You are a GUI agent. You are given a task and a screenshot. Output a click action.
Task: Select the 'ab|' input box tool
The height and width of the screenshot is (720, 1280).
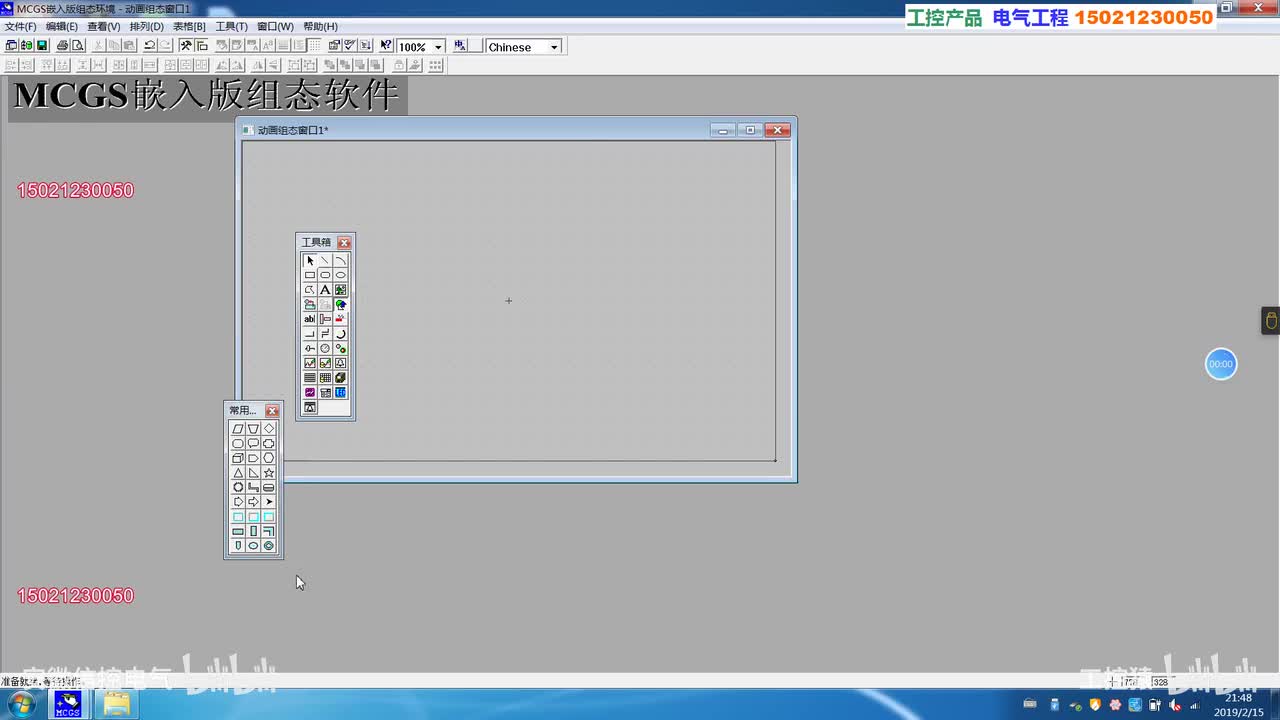310,319
